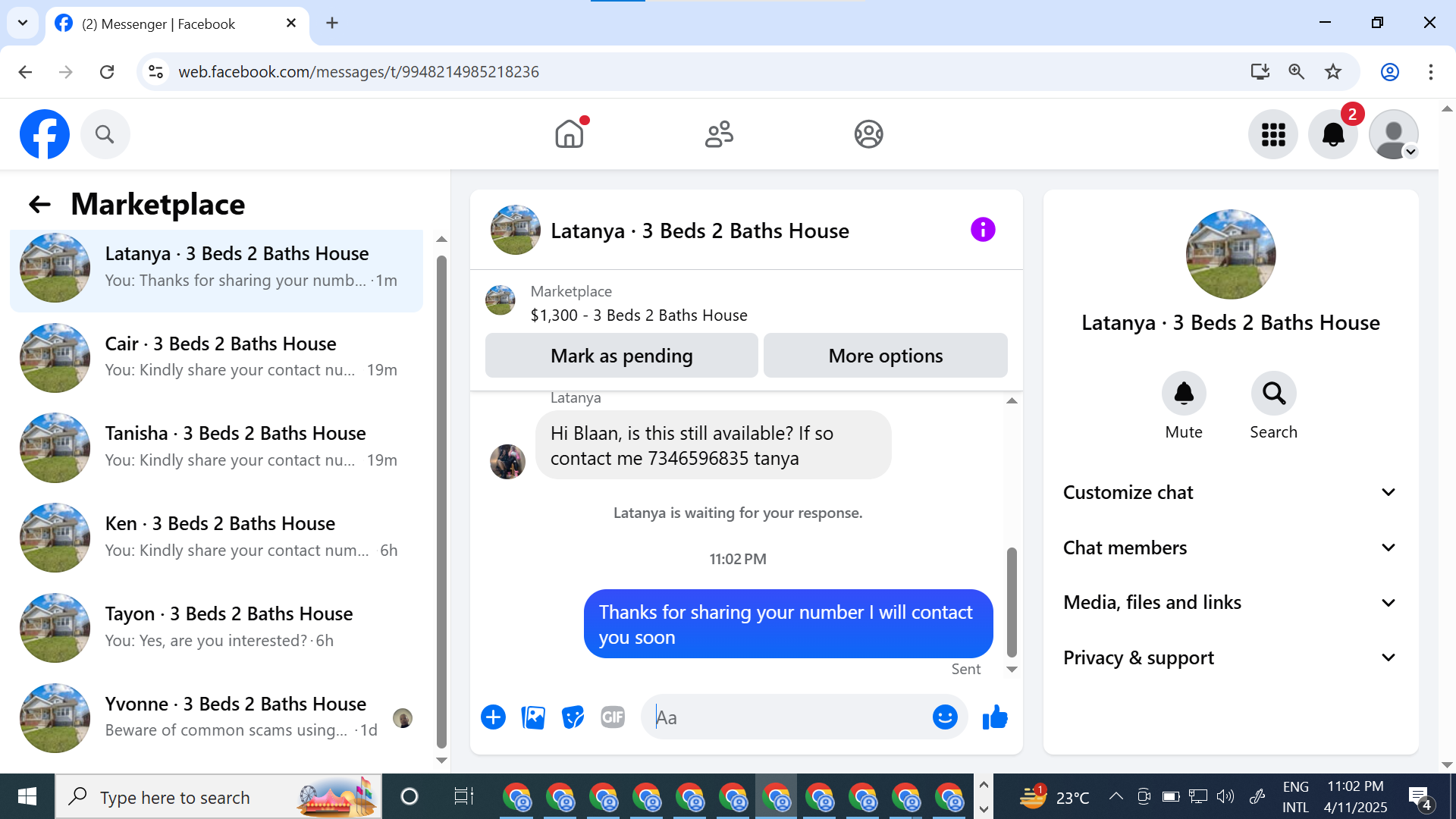The image size is (1456, 819).
Task: Search in conversation with magnifier button
Action: pos(1273,393)
